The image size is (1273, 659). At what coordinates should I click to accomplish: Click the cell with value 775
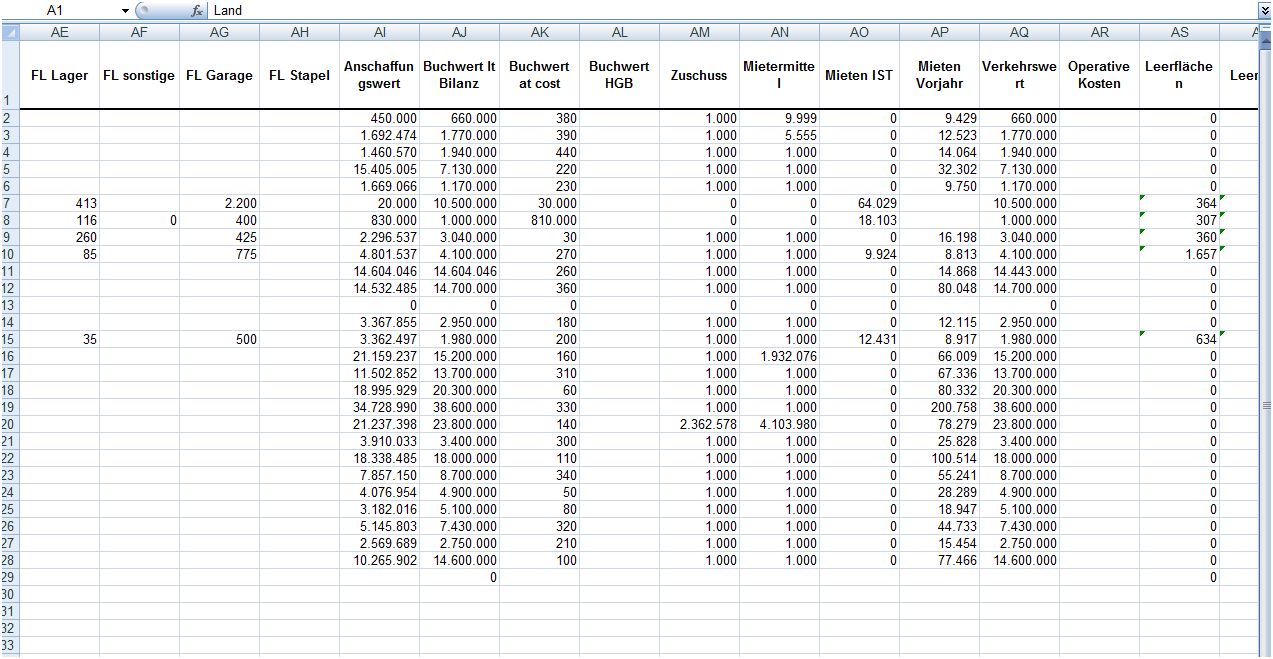[x=219, y=254]
